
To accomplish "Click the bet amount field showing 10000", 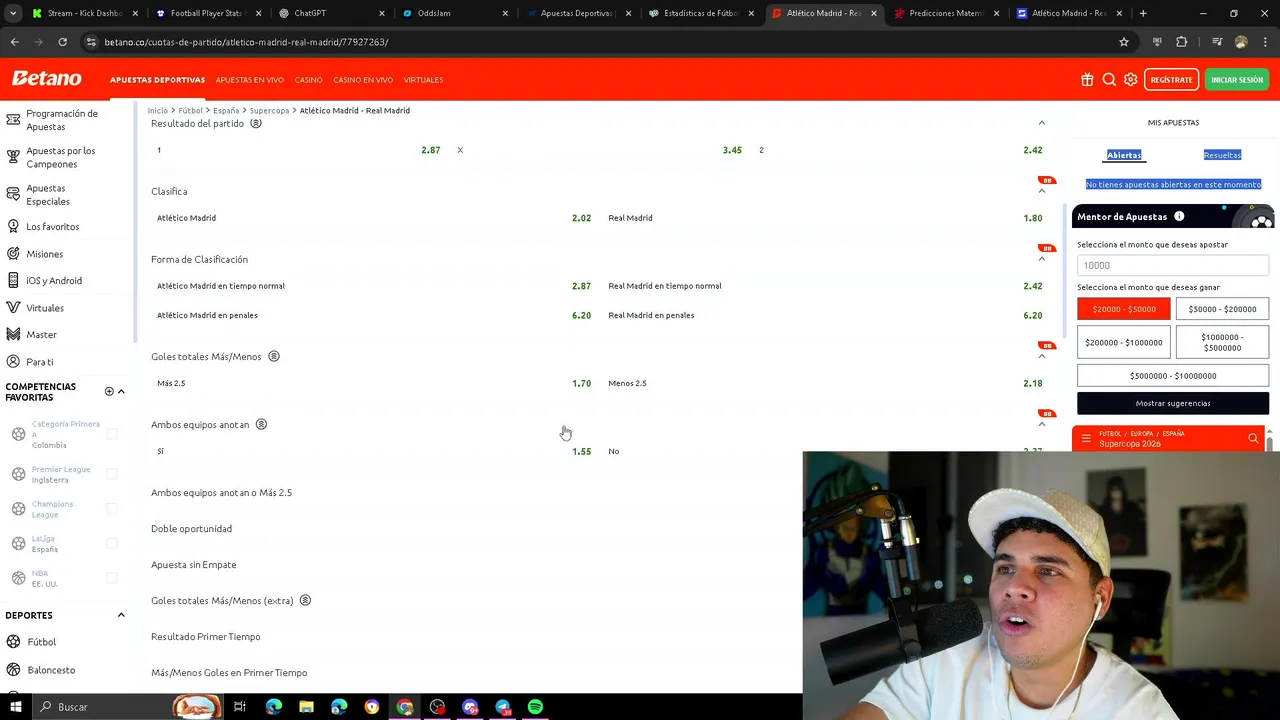I will [x=1173, y=265].
